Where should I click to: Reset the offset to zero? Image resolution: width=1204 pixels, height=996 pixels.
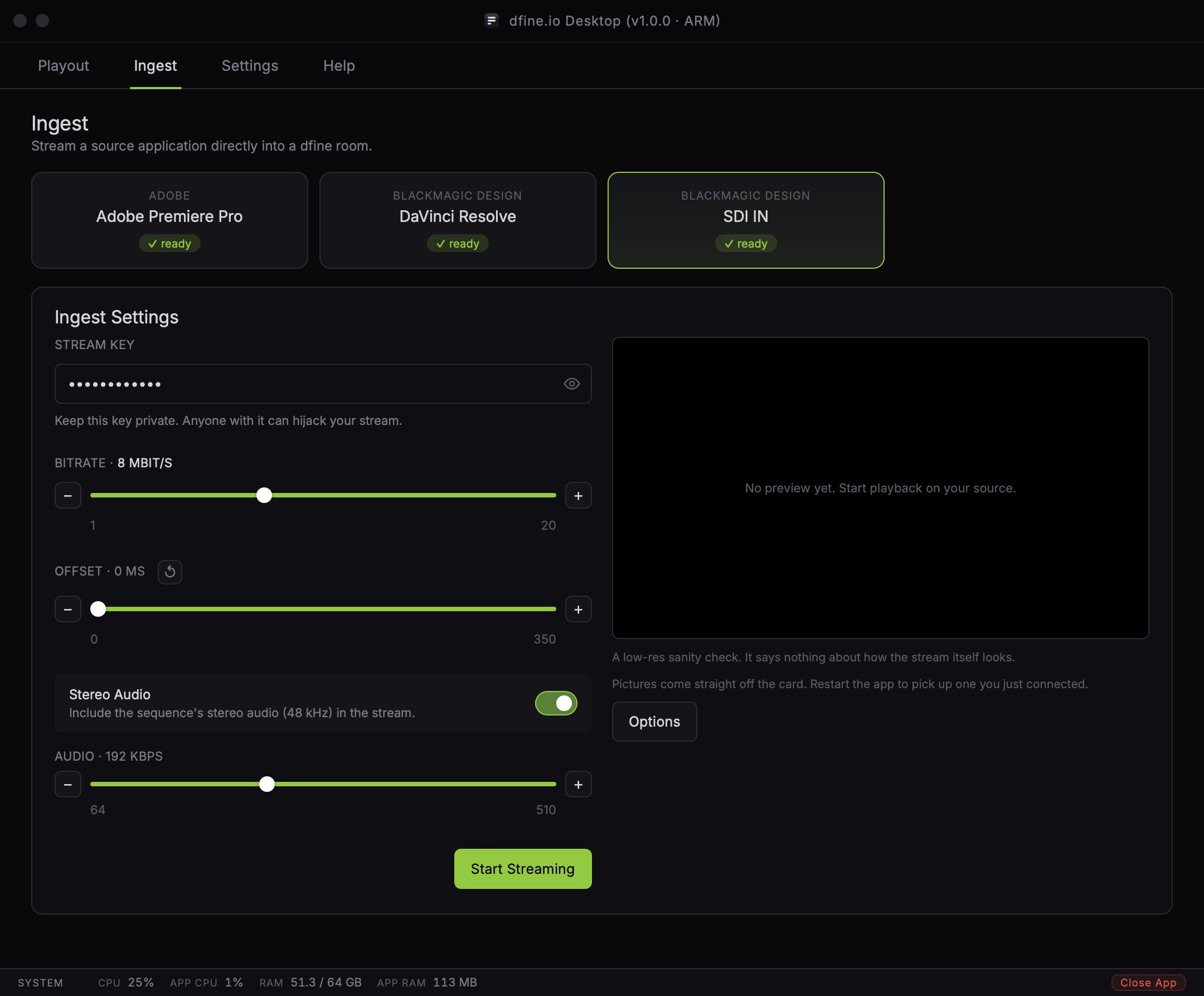169,572
